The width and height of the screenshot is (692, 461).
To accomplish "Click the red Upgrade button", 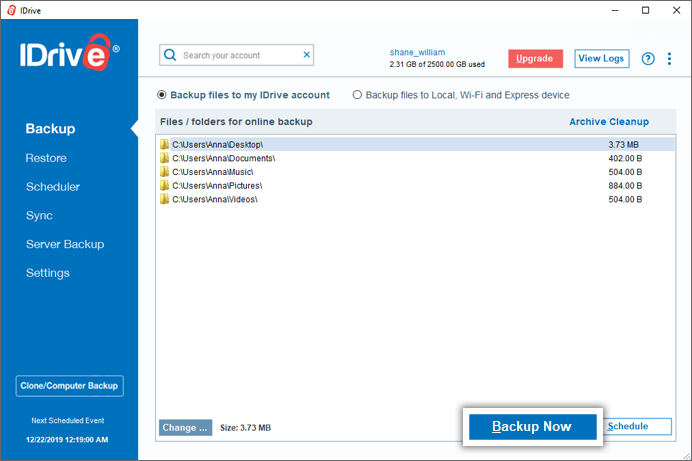I will (535, 58).
